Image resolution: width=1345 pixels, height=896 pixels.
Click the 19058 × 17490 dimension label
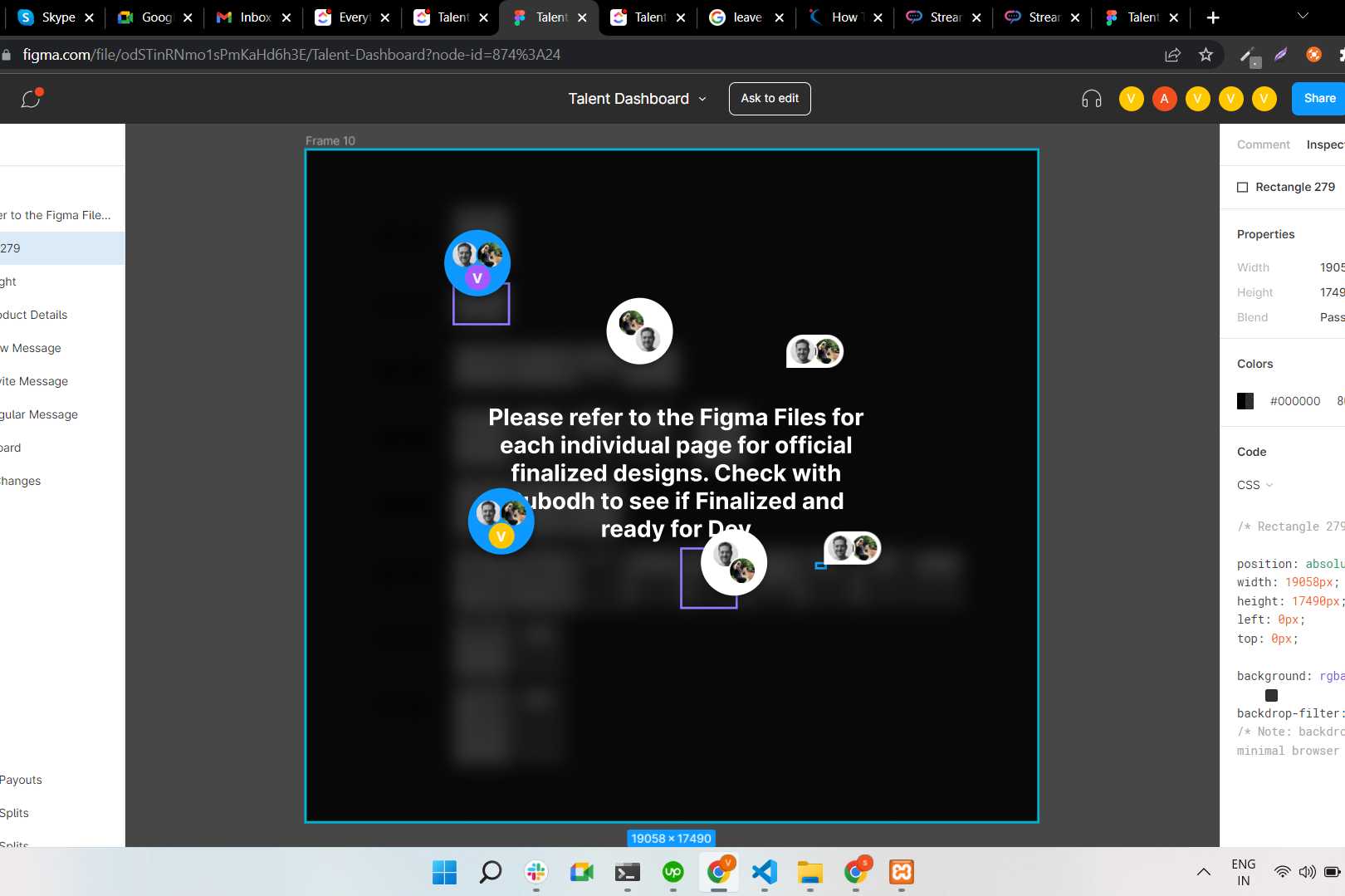pos(671,839)
